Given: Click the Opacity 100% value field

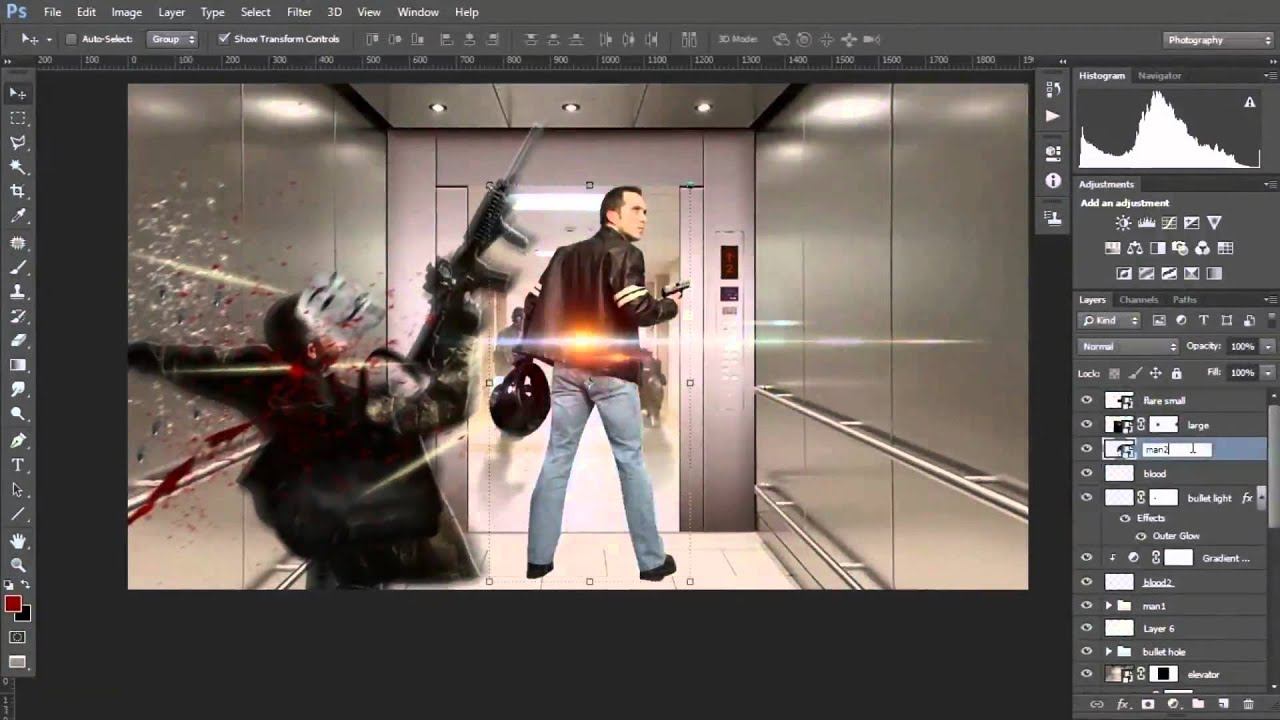Looking at the screenshot, I should click(1243, 346).
